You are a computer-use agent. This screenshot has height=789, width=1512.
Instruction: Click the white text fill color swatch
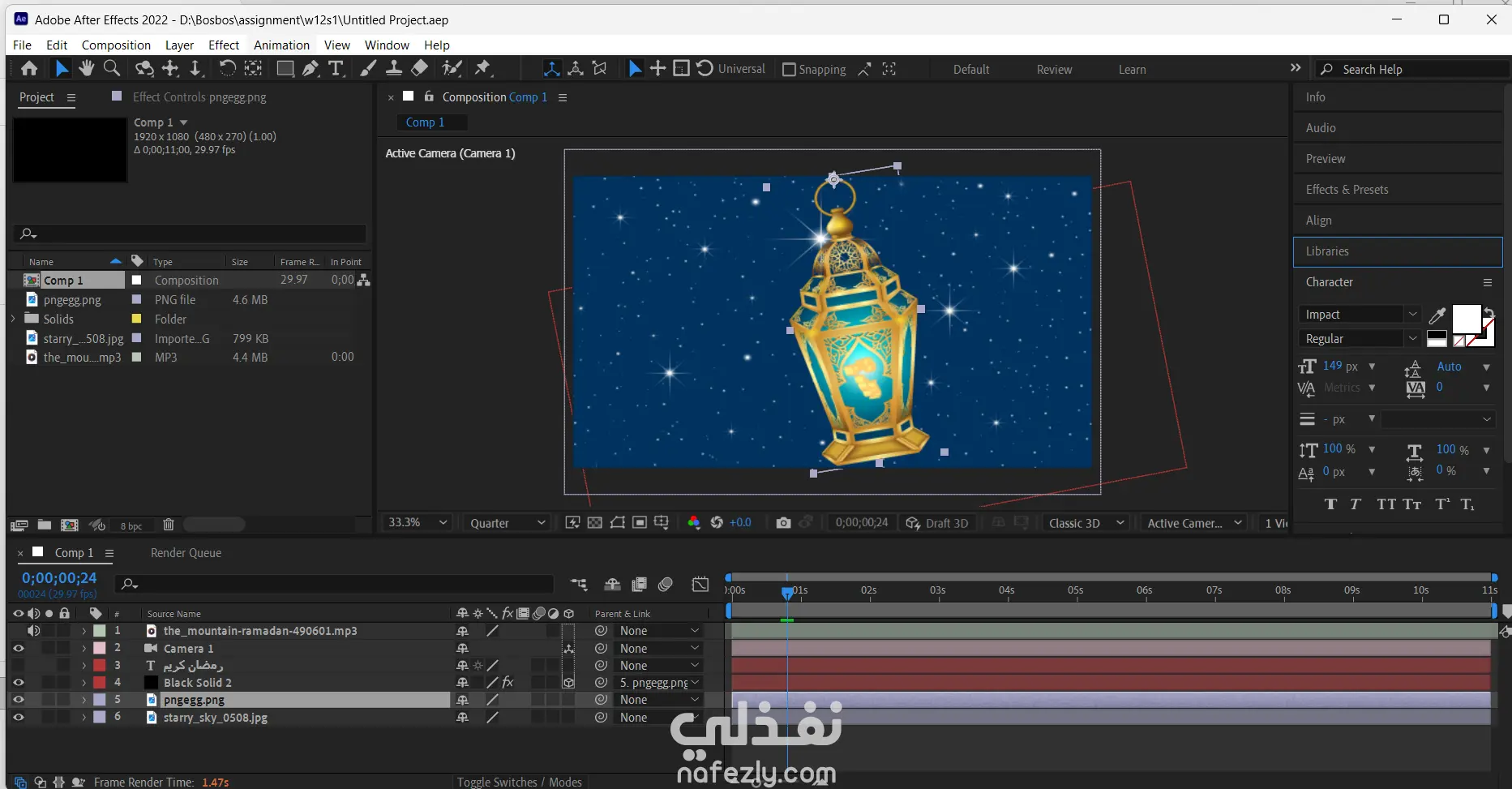point(1466,319)
